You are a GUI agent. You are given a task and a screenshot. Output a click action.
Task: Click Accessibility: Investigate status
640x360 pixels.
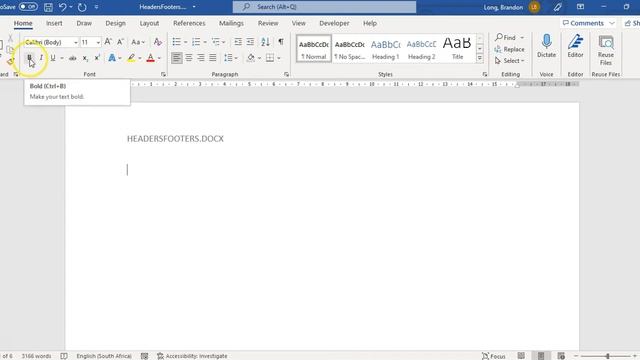pyautogui.click(x=192, y=356)
